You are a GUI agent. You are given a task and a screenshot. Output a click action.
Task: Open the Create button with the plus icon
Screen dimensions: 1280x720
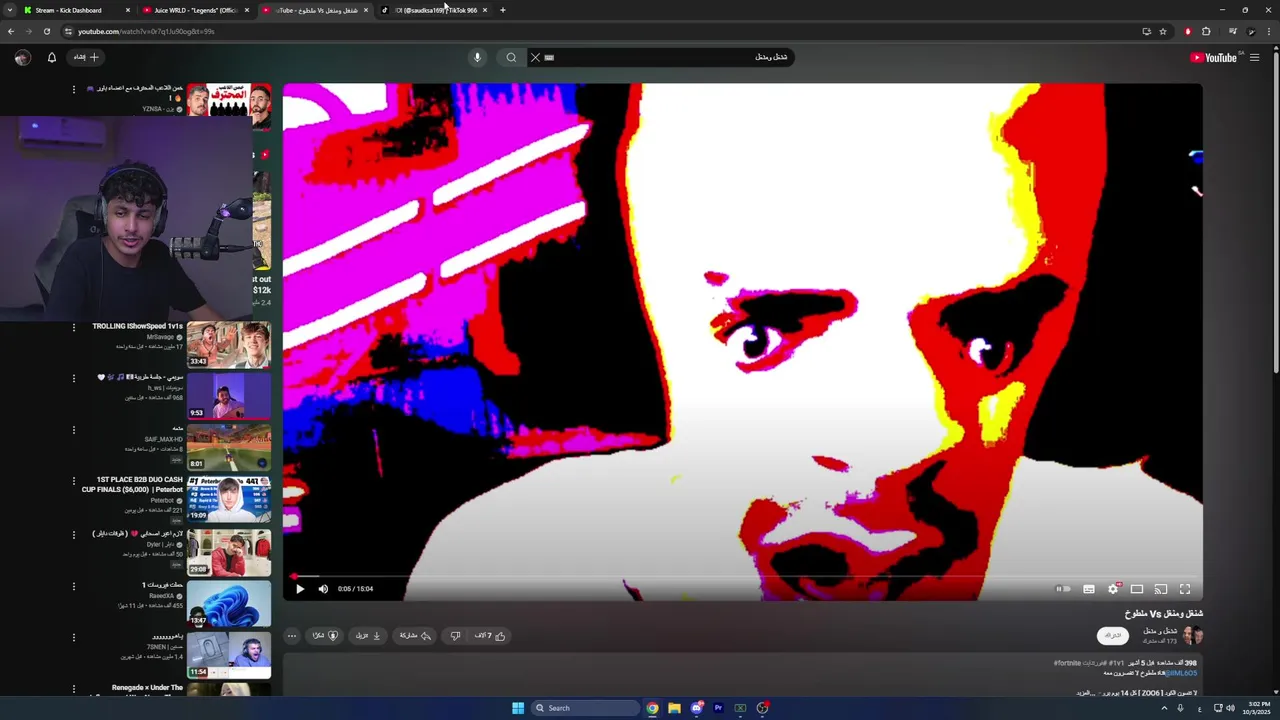click(x=86, y=57)
